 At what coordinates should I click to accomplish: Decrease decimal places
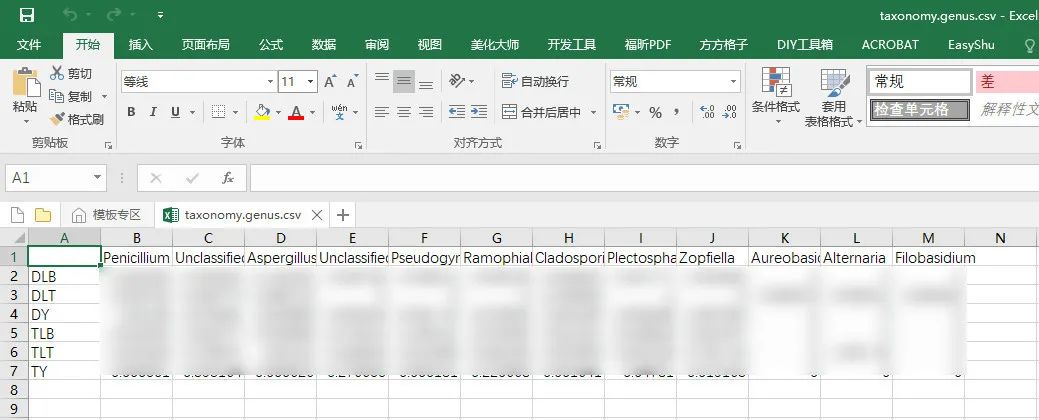730,112
